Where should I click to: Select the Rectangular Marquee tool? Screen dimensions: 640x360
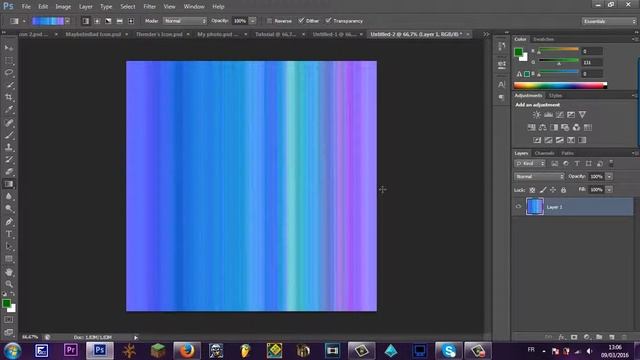[x=9, y=60]
